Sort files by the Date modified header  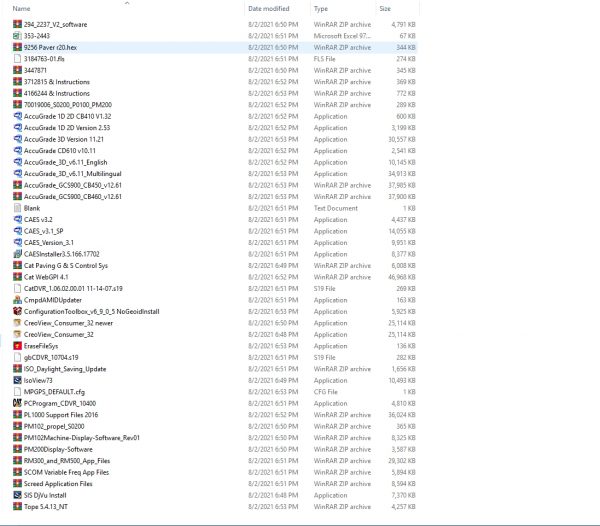[269, 8]
